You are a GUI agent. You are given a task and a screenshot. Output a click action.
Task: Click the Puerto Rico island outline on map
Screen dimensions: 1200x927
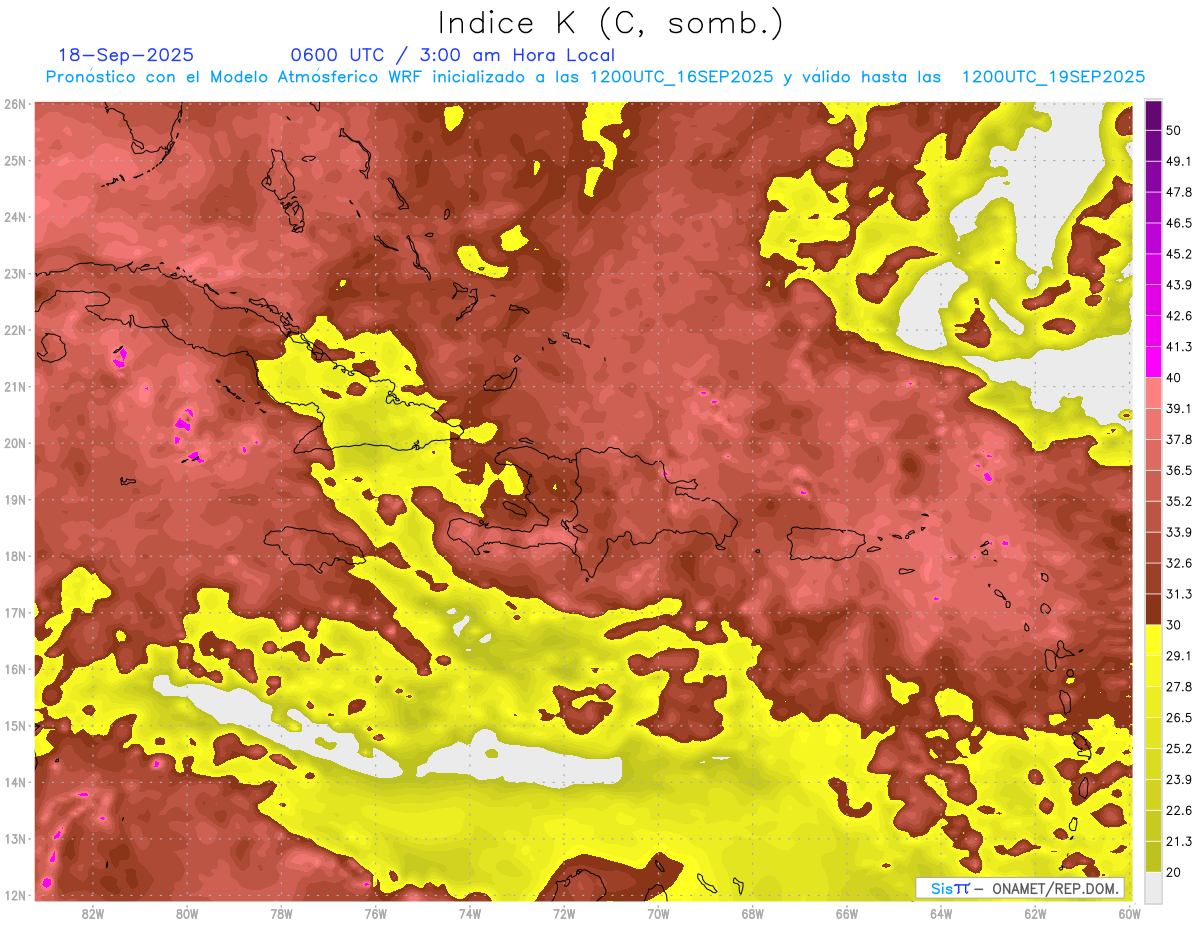point(826,543)
